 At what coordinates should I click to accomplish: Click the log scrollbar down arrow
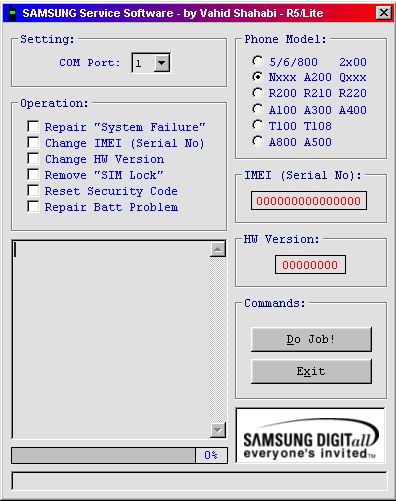pyautogui.click(x=218, y=430)
